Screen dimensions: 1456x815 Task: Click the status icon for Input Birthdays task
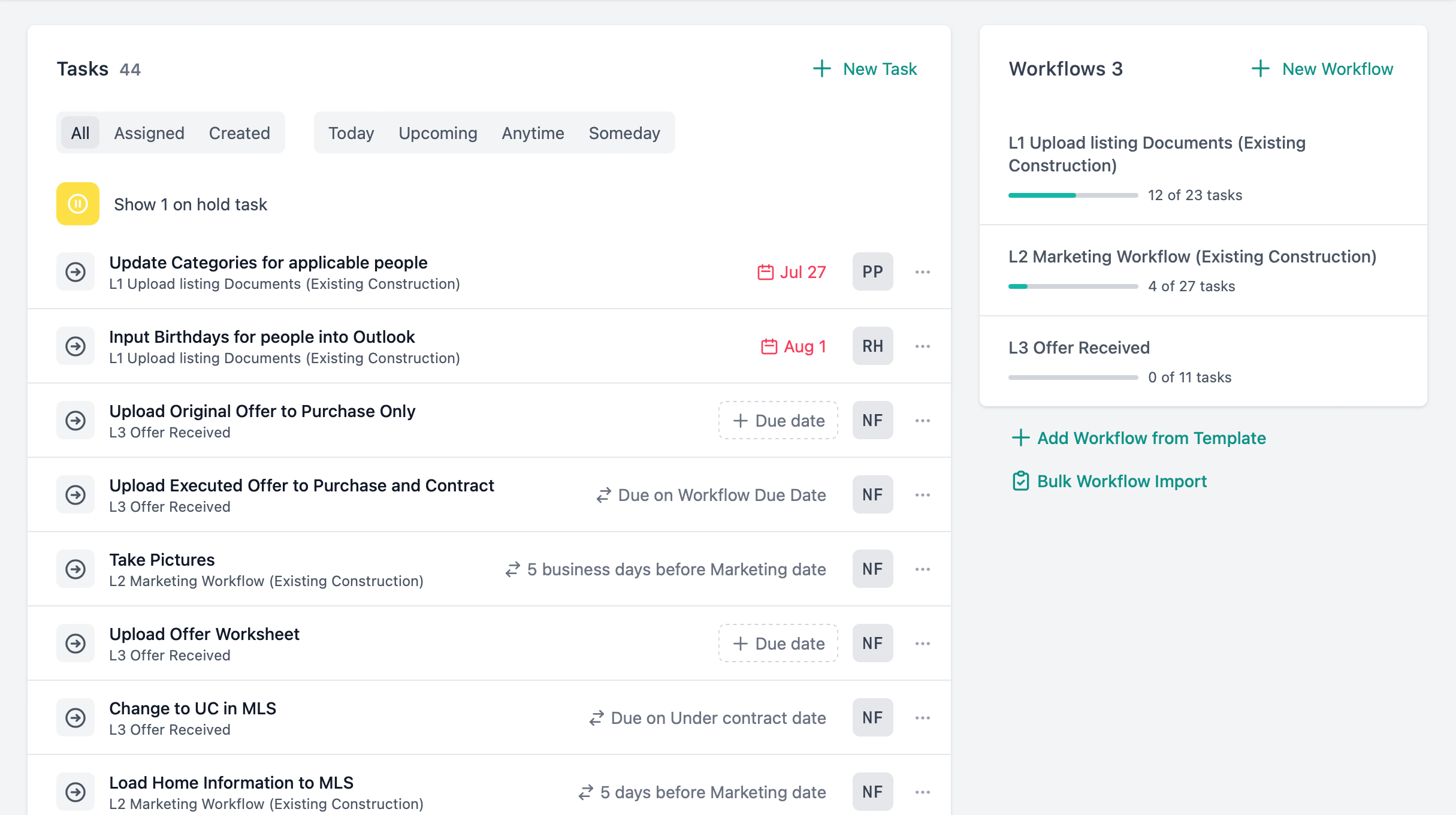click(75, 346)
